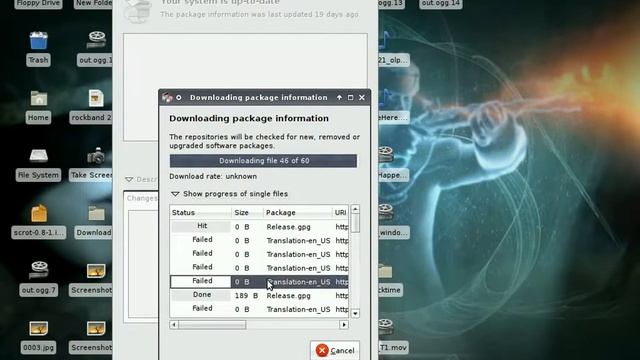Click the Floppy Drive desktop label

point(38,4)
